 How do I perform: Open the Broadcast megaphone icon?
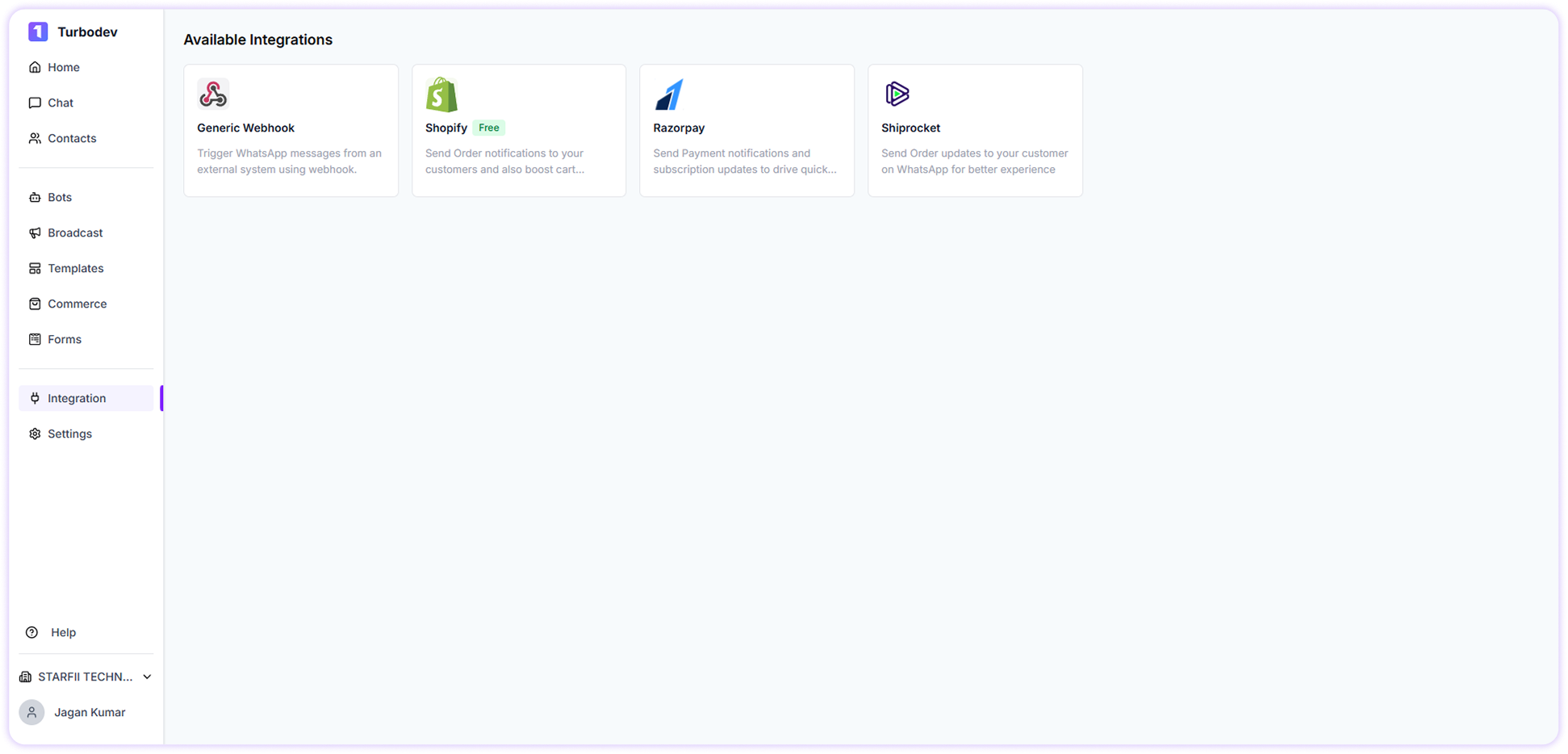[x=34, y=232]
